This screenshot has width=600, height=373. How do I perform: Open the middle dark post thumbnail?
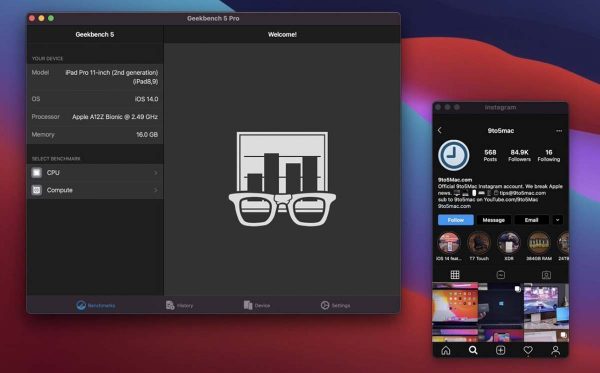coord(501,306)
